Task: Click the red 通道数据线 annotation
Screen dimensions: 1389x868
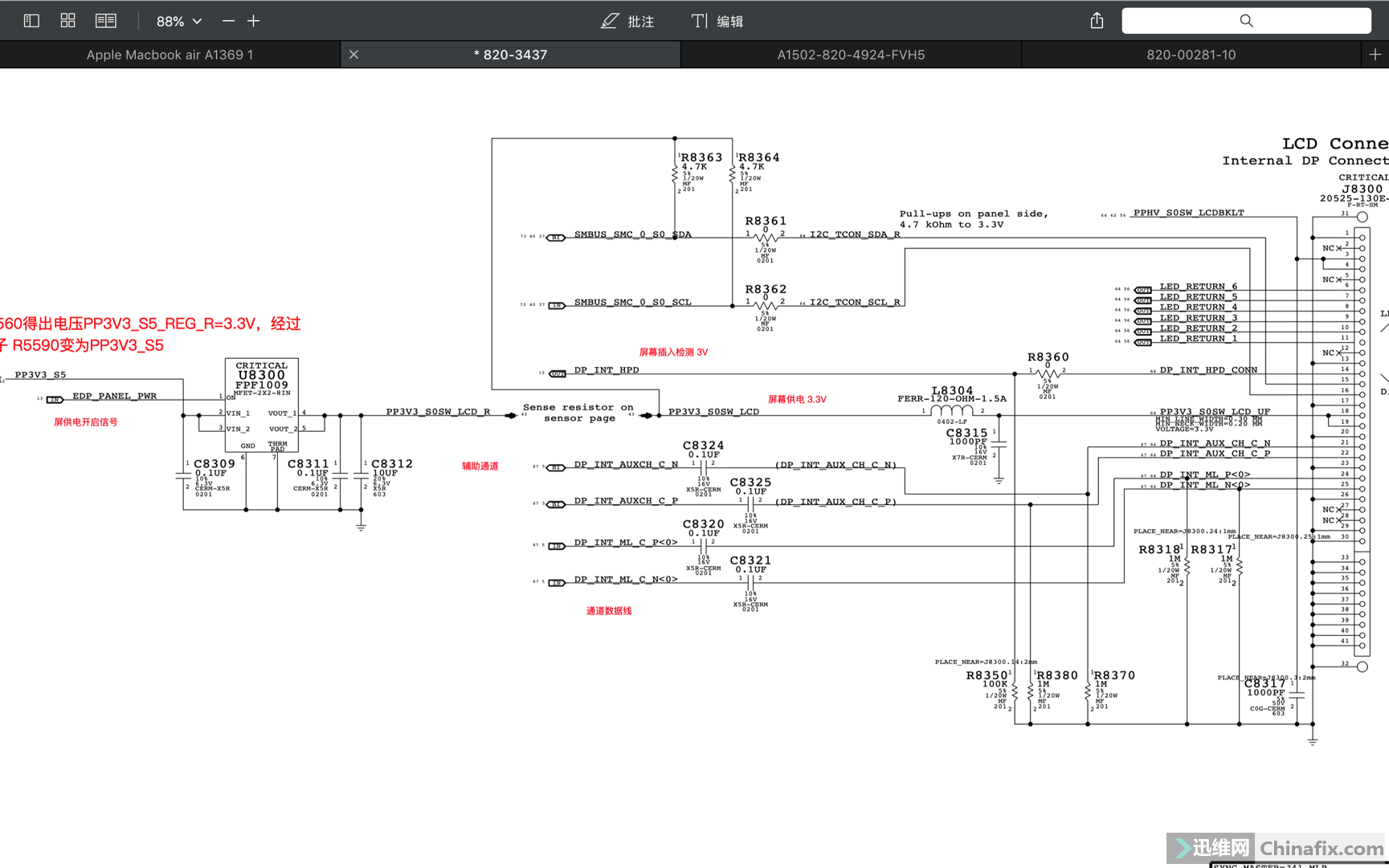Action: (608, 611)
